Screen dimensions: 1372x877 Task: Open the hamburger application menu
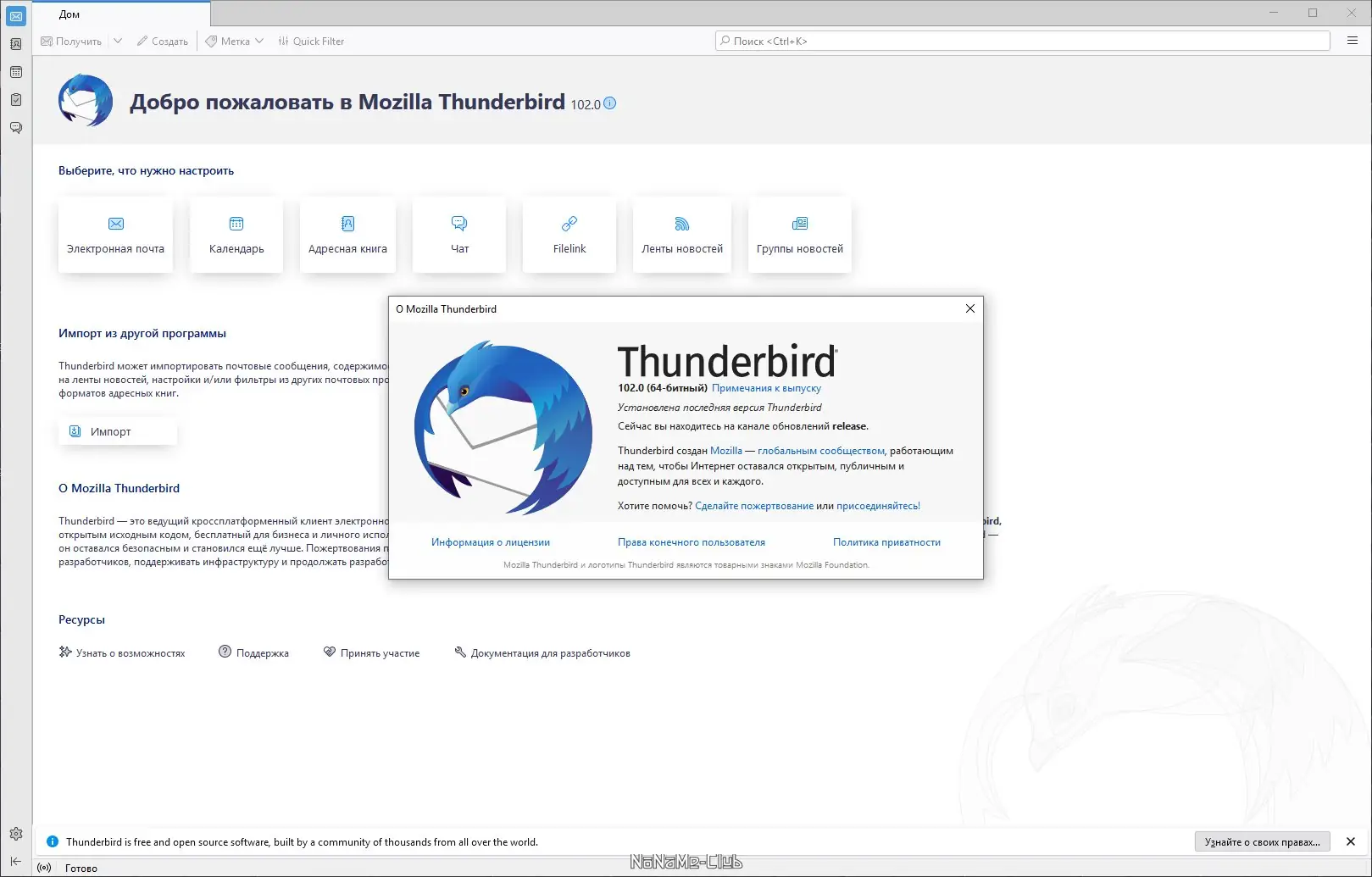(x=1353, y=41)
